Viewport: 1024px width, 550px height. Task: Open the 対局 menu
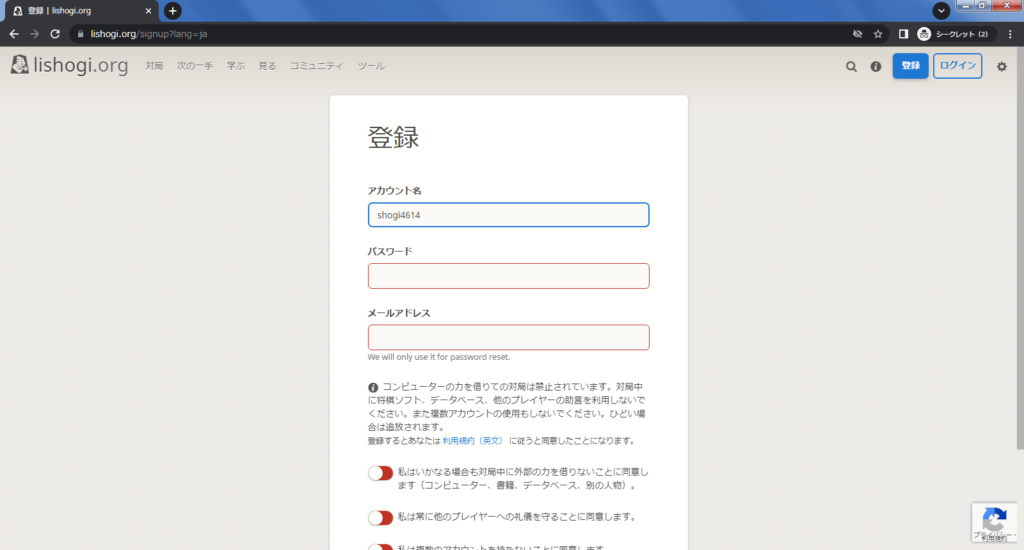pyautogui.click(x=154, y=66)
